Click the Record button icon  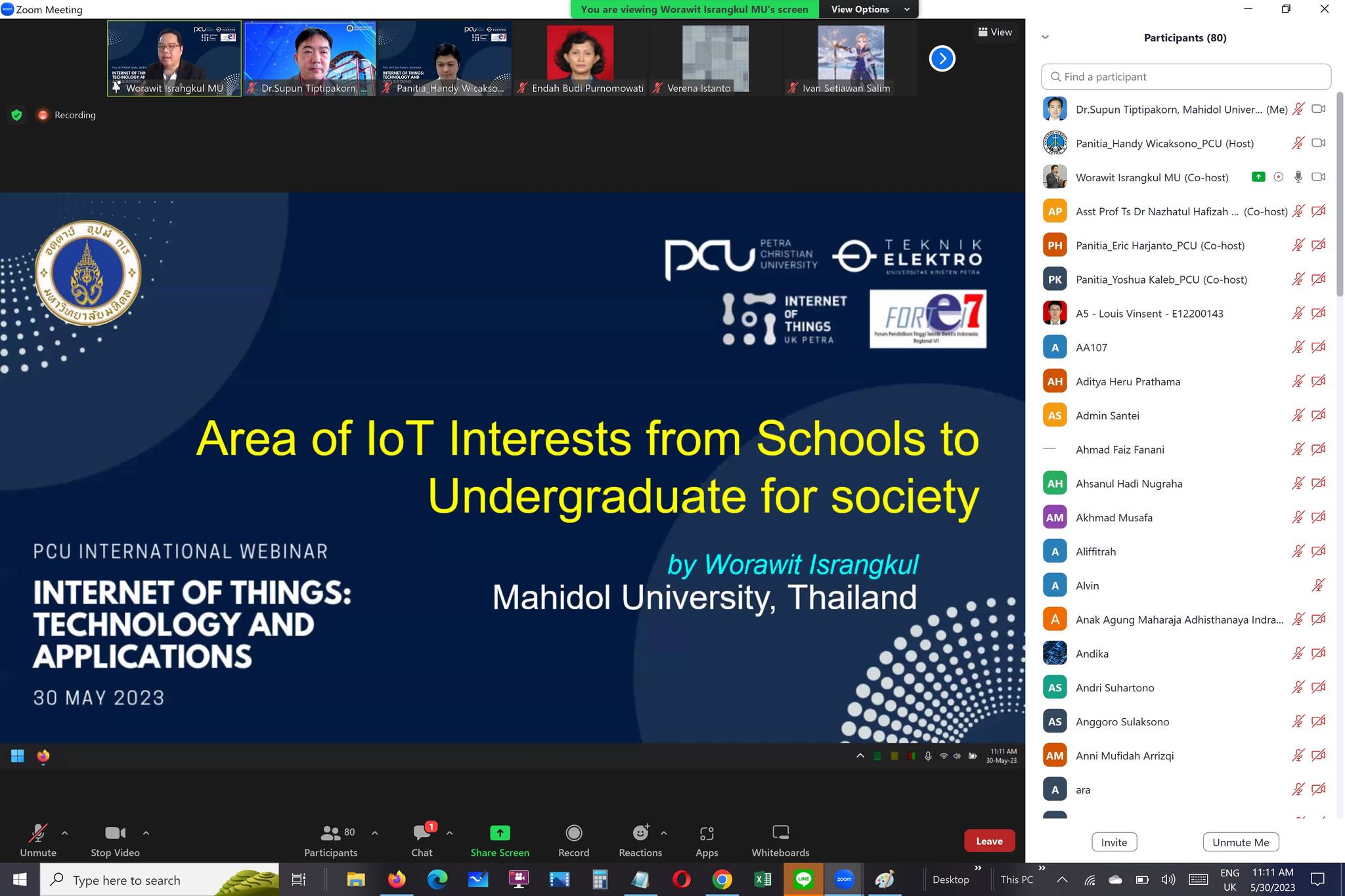point(573,833)
